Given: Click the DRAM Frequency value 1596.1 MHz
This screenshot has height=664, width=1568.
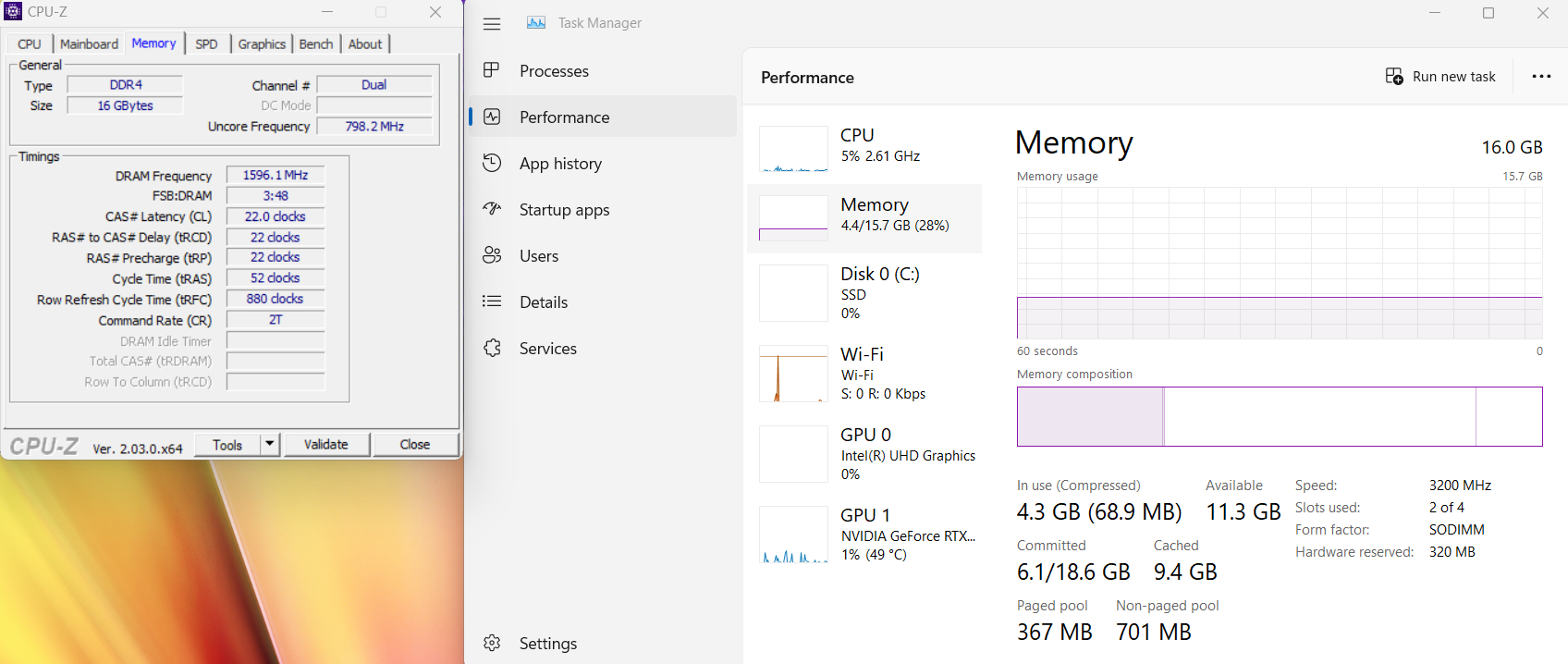Looking at the screenshot, I should [x=276, y=175].
